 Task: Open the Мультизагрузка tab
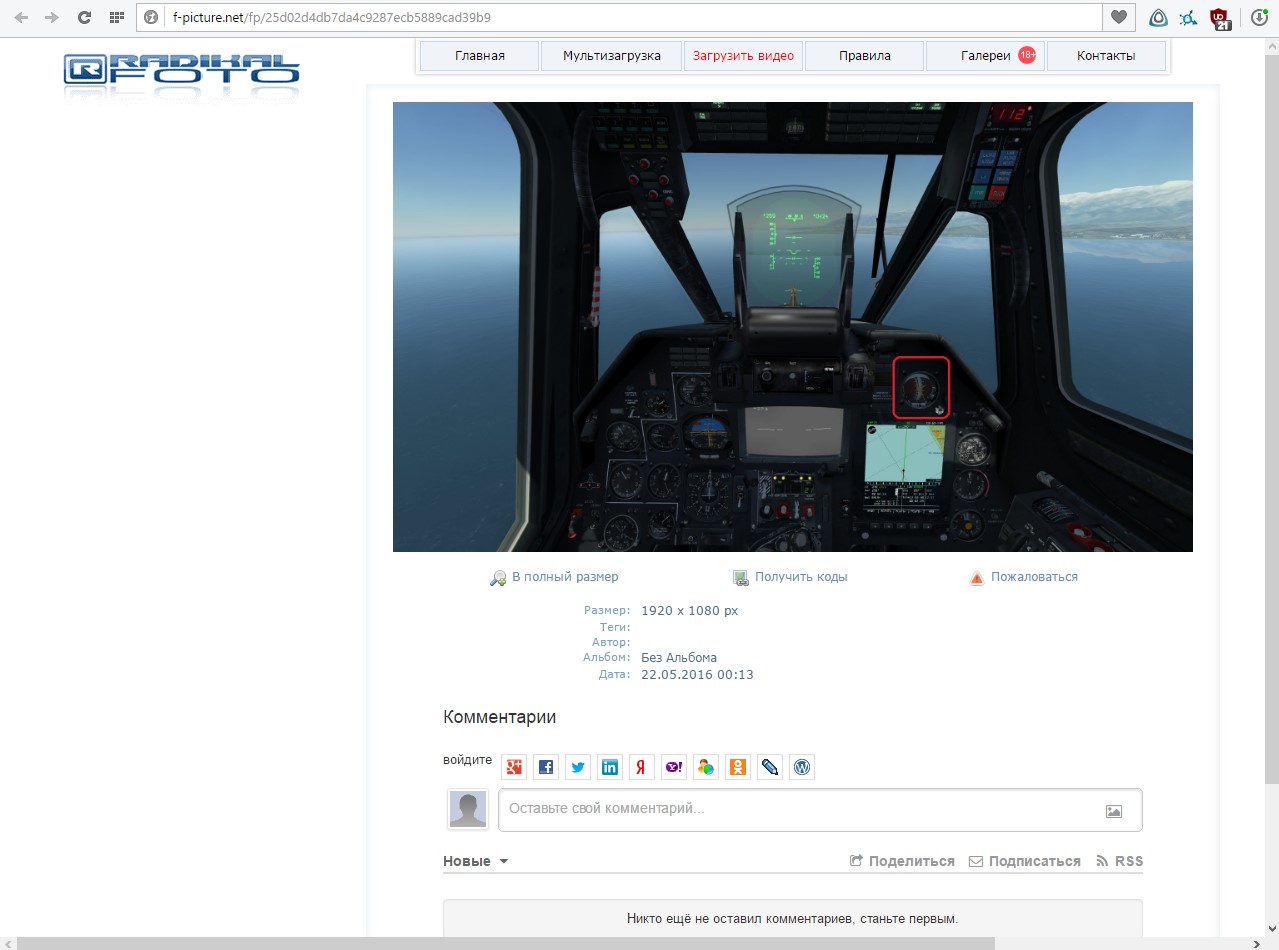pos(611,56)
